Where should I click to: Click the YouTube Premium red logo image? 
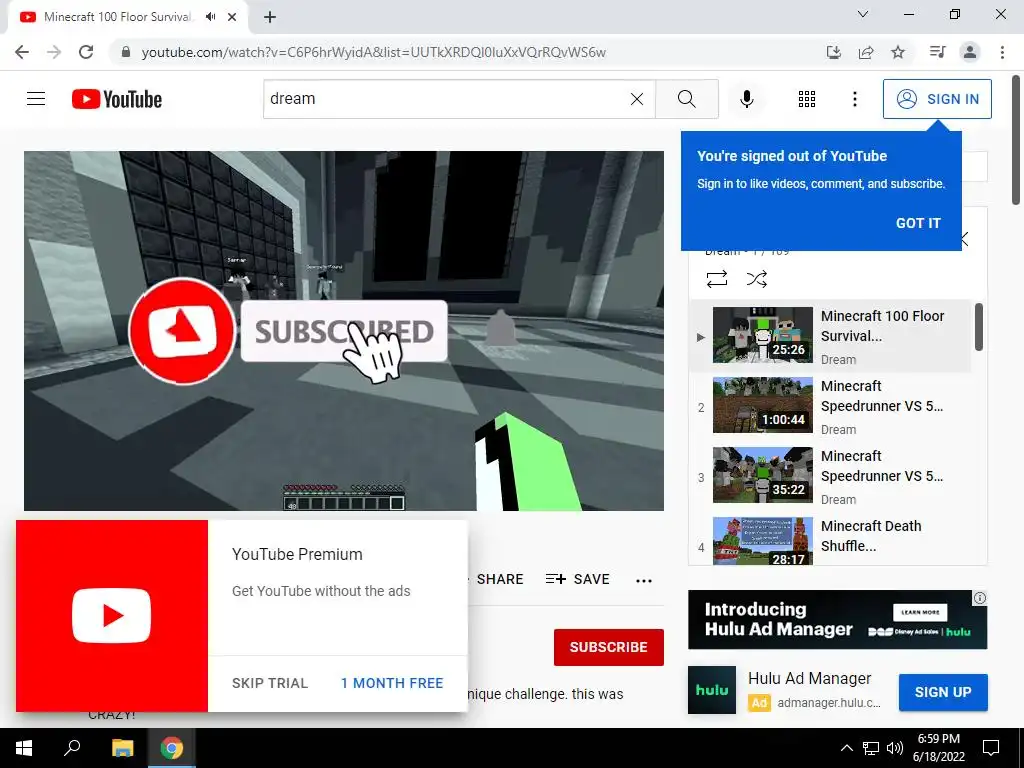(112, 616)
